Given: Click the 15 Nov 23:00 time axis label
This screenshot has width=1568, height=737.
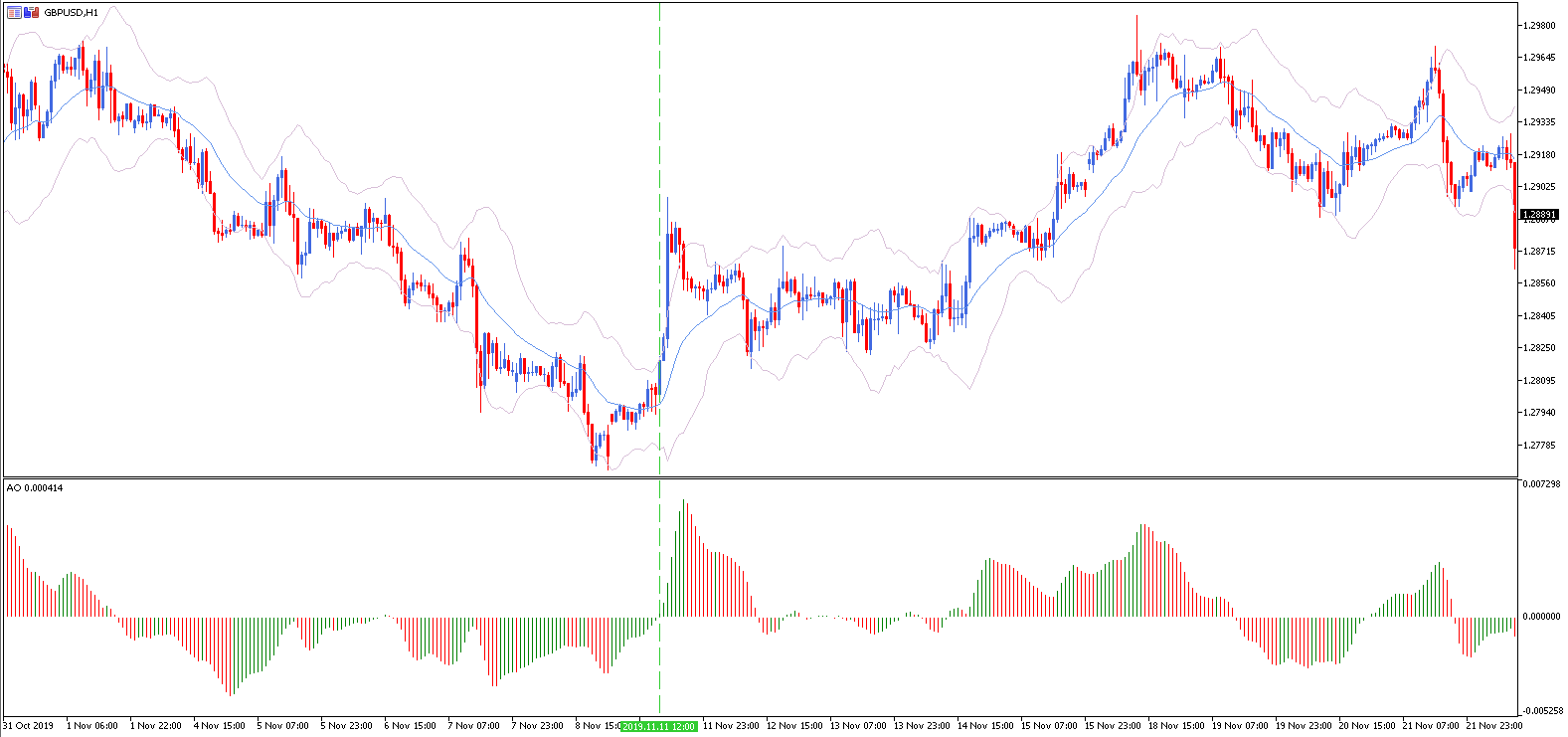Looking at the screenshot, I should (x=1113, y=726).
